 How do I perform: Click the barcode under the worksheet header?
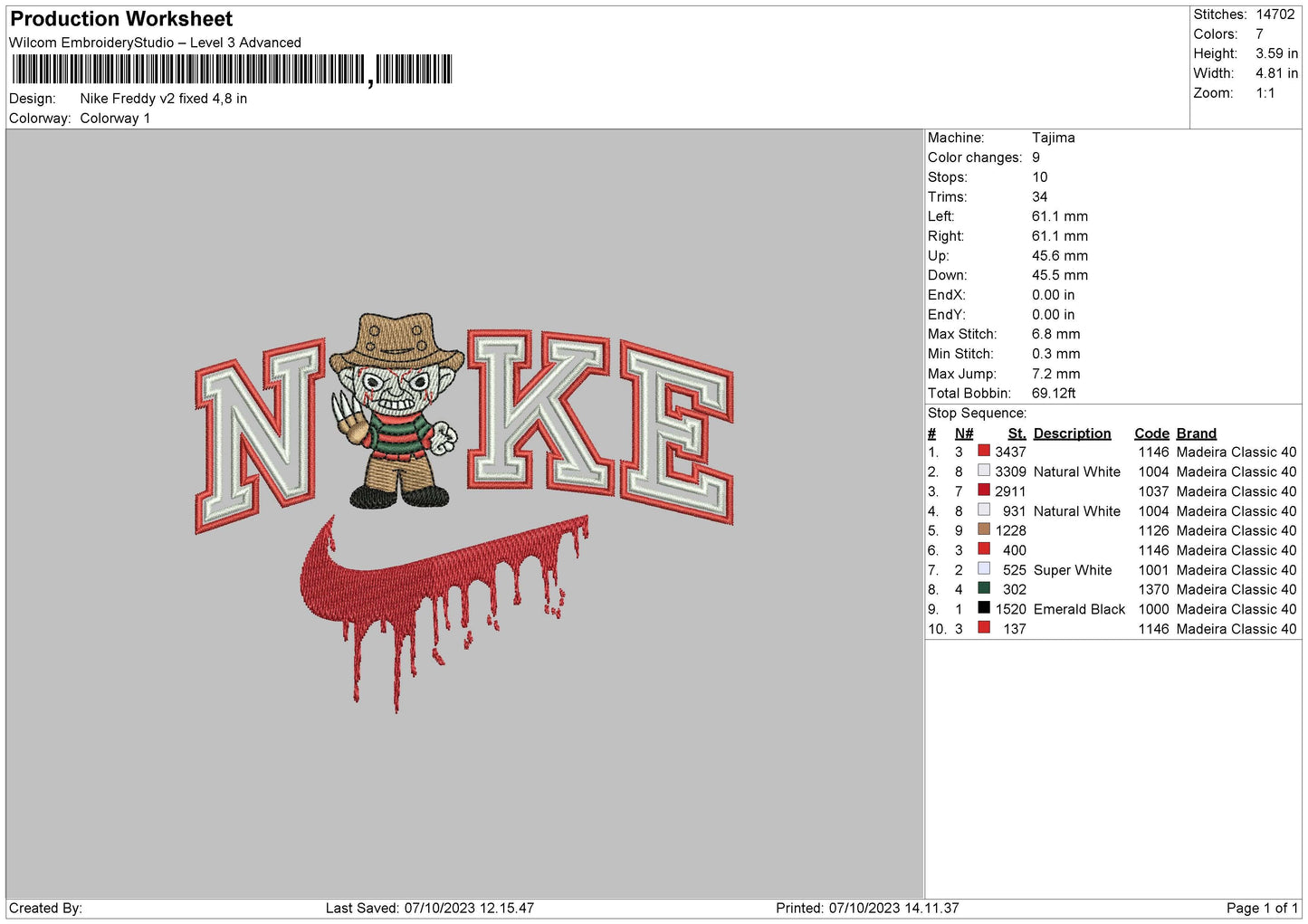[x=231, y=70]
